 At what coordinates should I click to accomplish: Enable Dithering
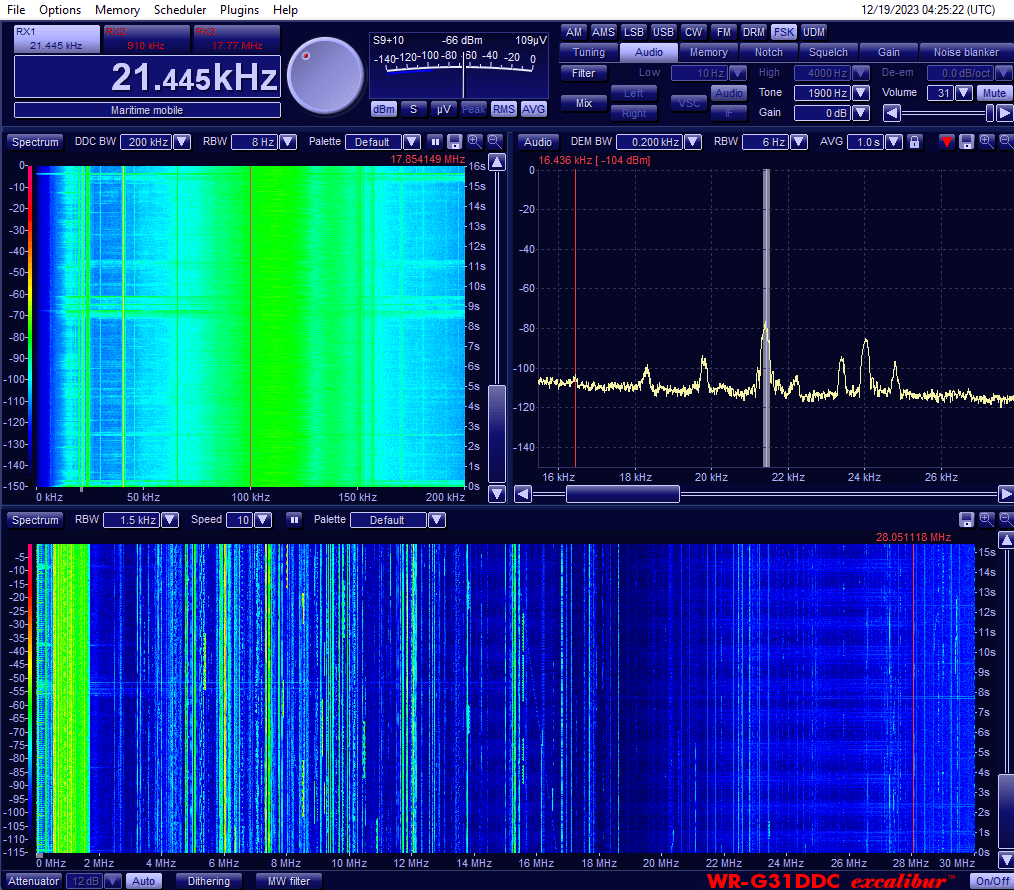tap(208, 881)
